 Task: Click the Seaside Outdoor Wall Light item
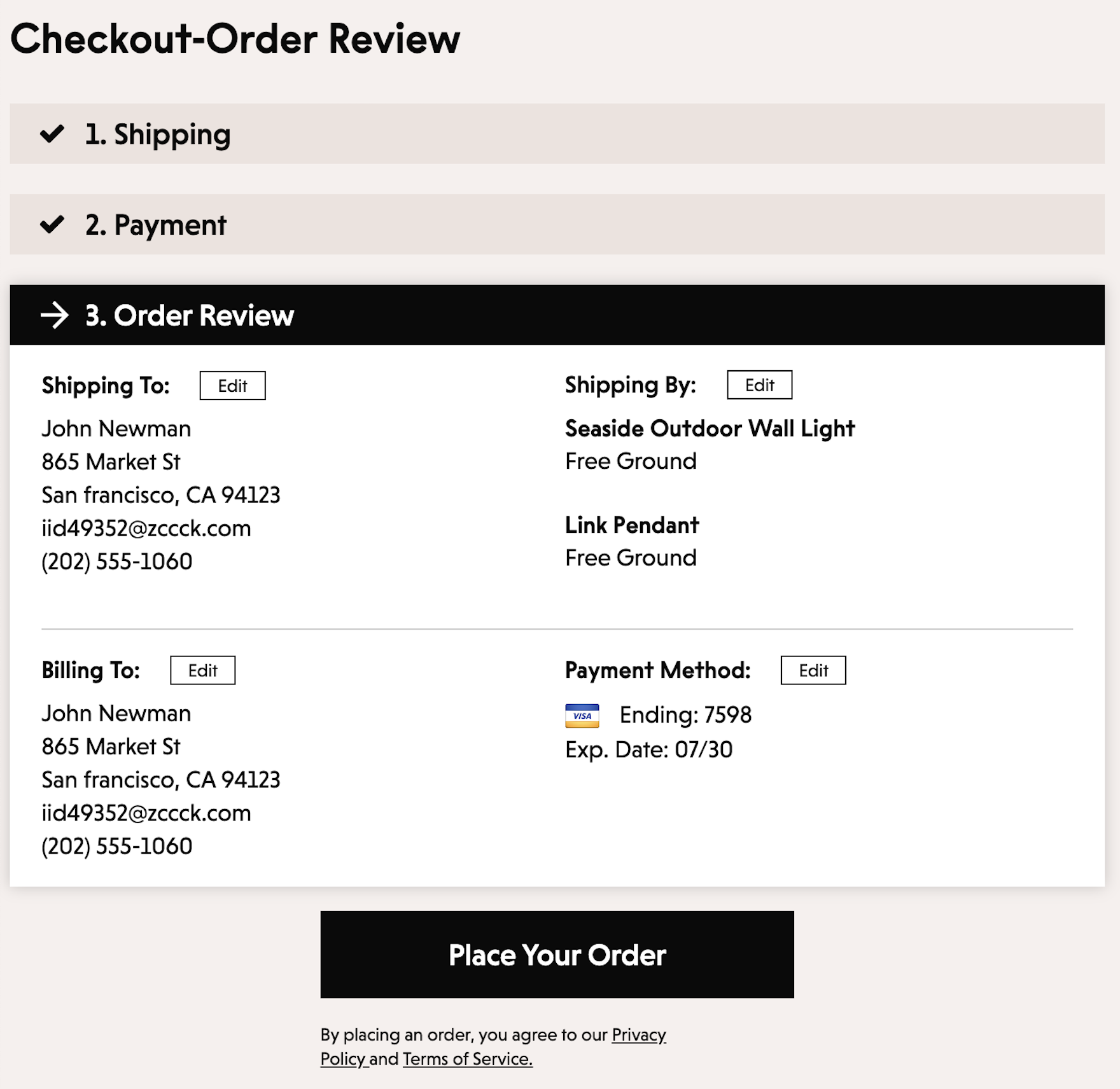710,429
